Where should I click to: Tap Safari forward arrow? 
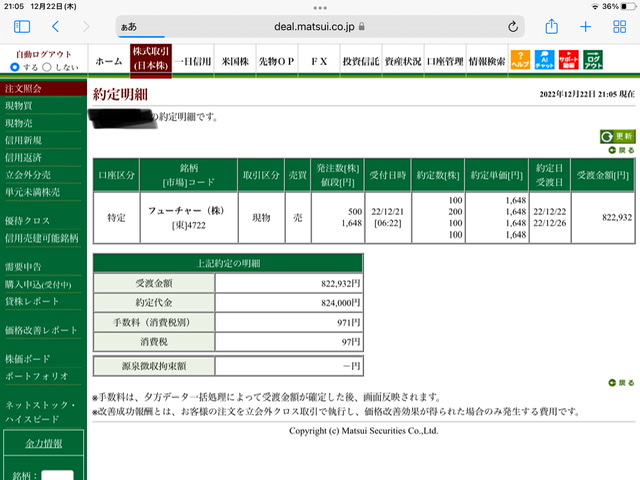(86, 27)
